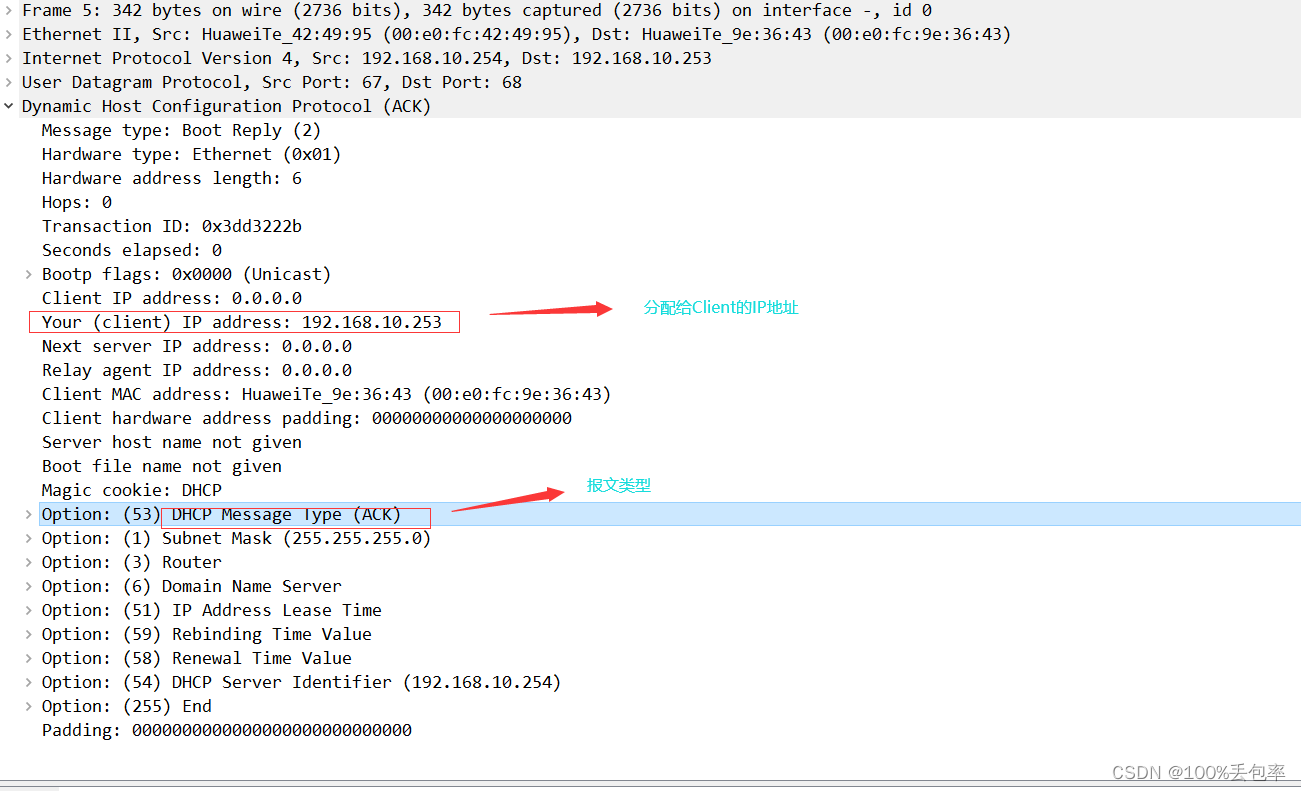
Task: Select Your (client) IP address line
Action: tap(241, 323)
